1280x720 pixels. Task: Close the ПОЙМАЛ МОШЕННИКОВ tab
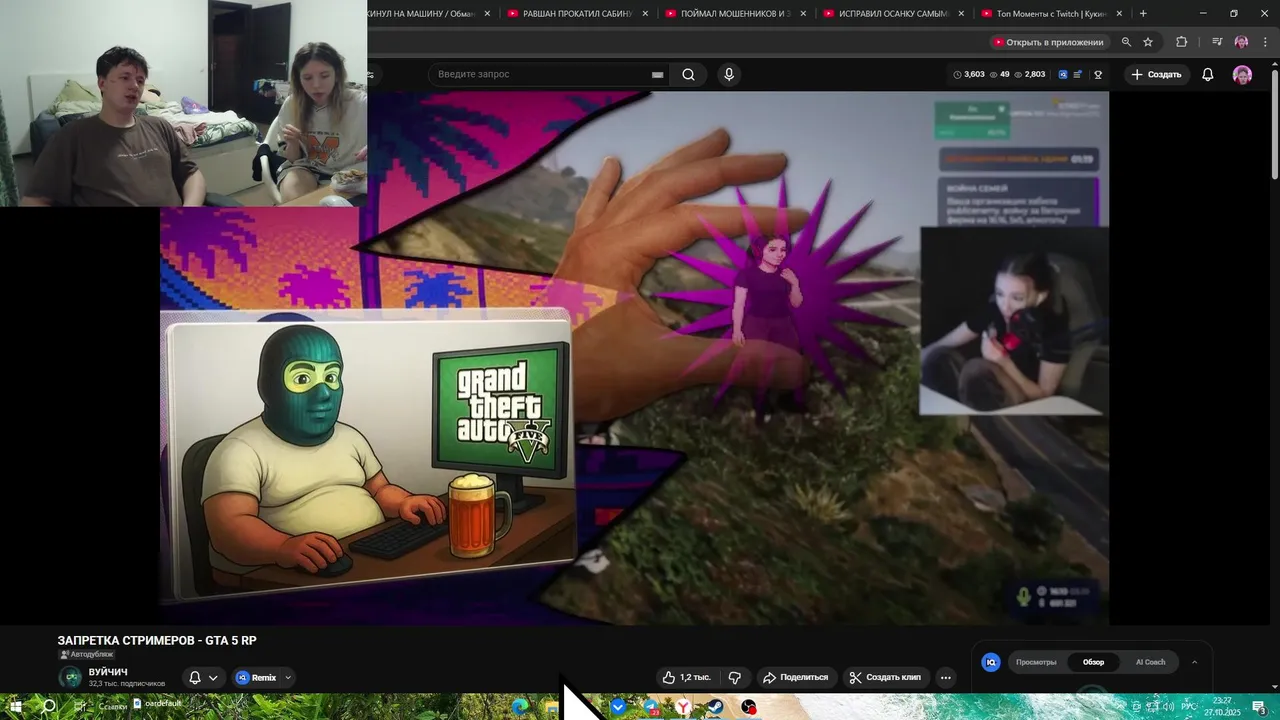click(x=803, y=13)
